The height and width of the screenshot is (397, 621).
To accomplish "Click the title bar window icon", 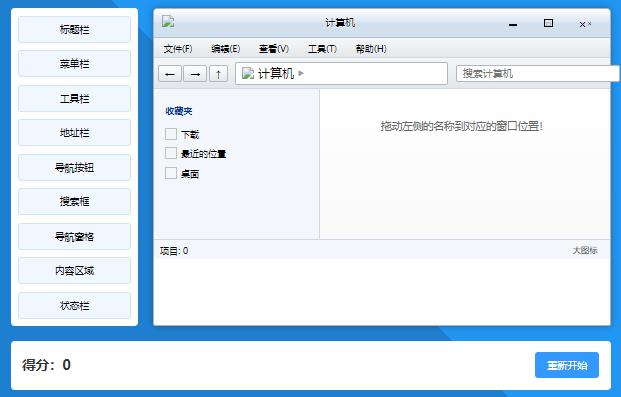I will click(x=168, y=21).
